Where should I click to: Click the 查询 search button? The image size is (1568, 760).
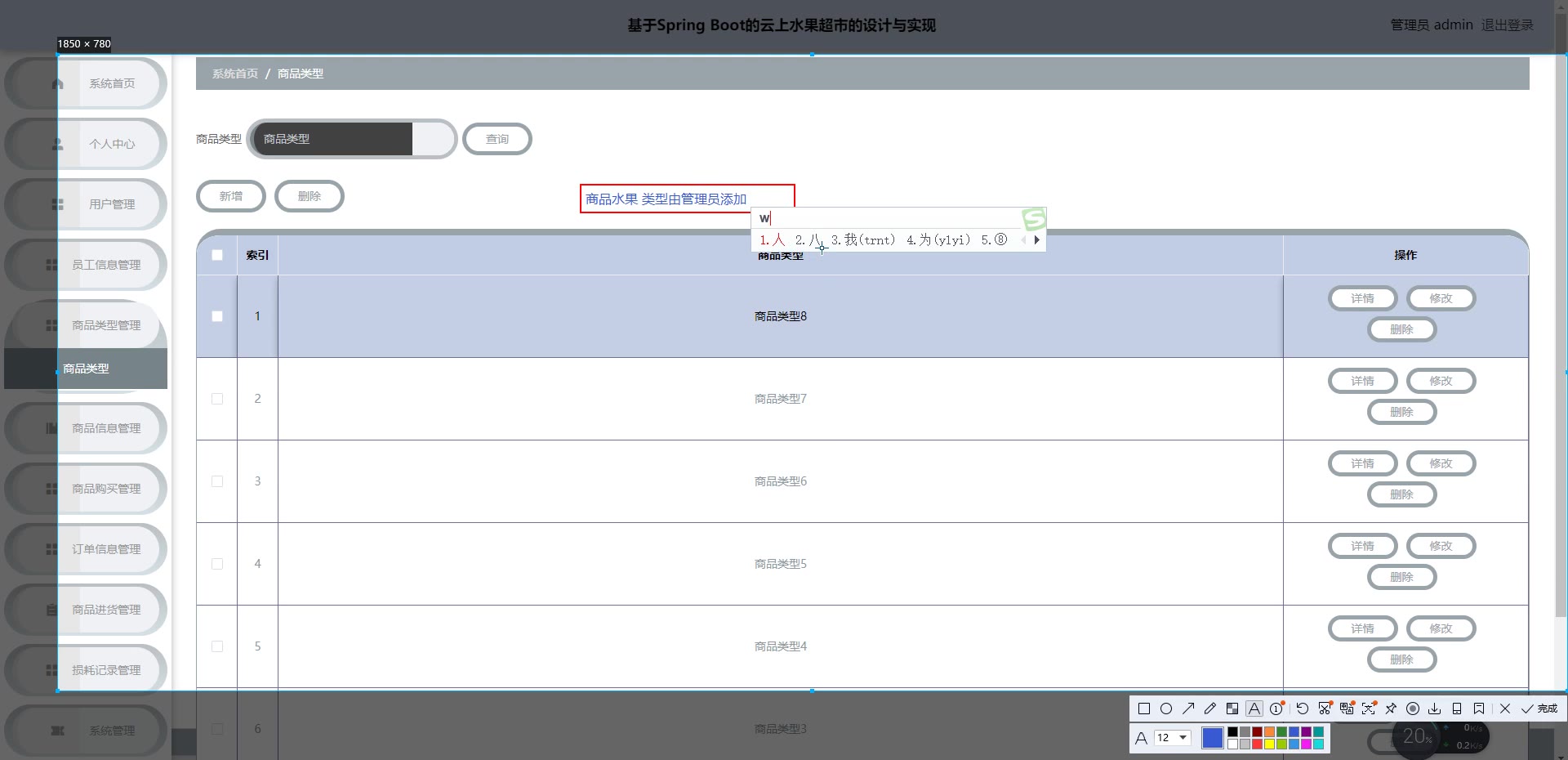pyautogui.click(x=497, y=139)
